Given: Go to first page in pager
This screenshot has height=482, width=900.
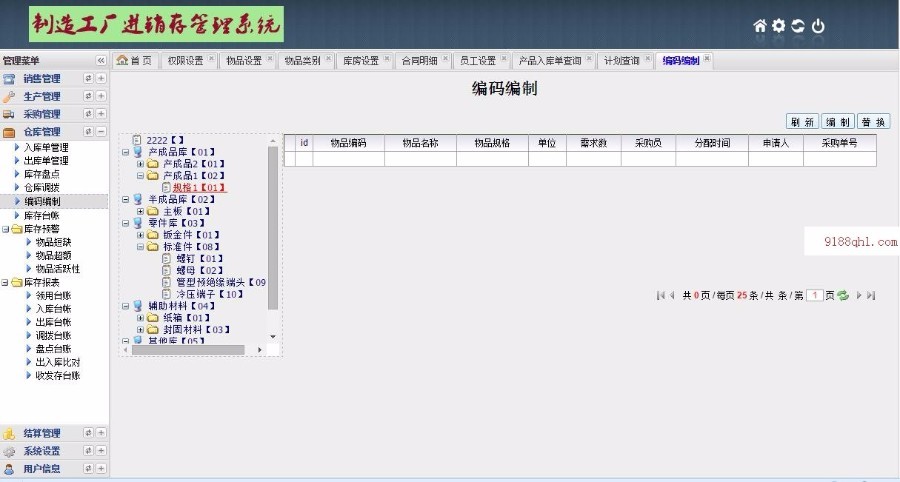Looking at the screenshot, I should point(660,296).
